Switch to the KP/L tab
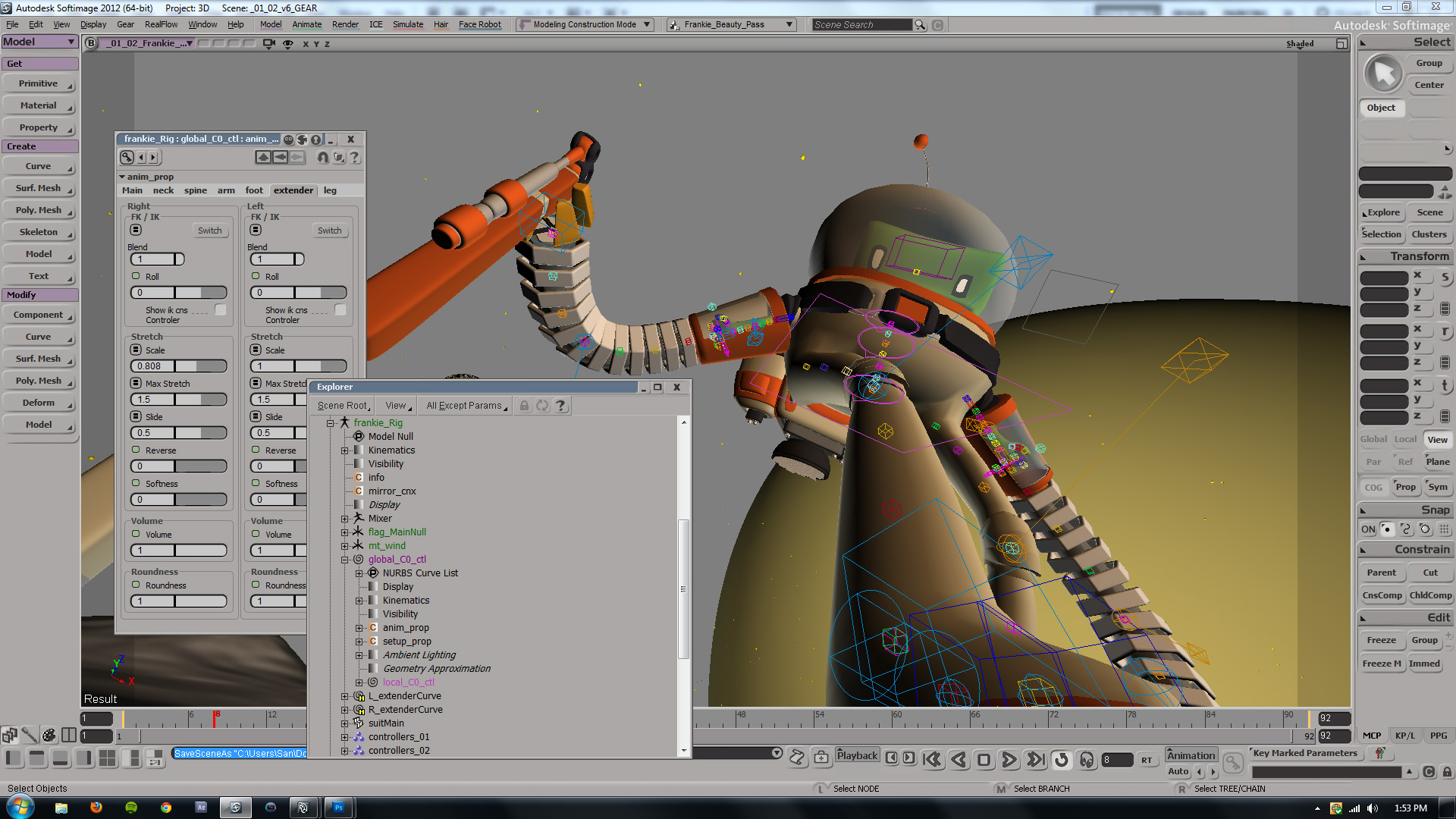This screenshot has height=819, width=1456. 1404,736
